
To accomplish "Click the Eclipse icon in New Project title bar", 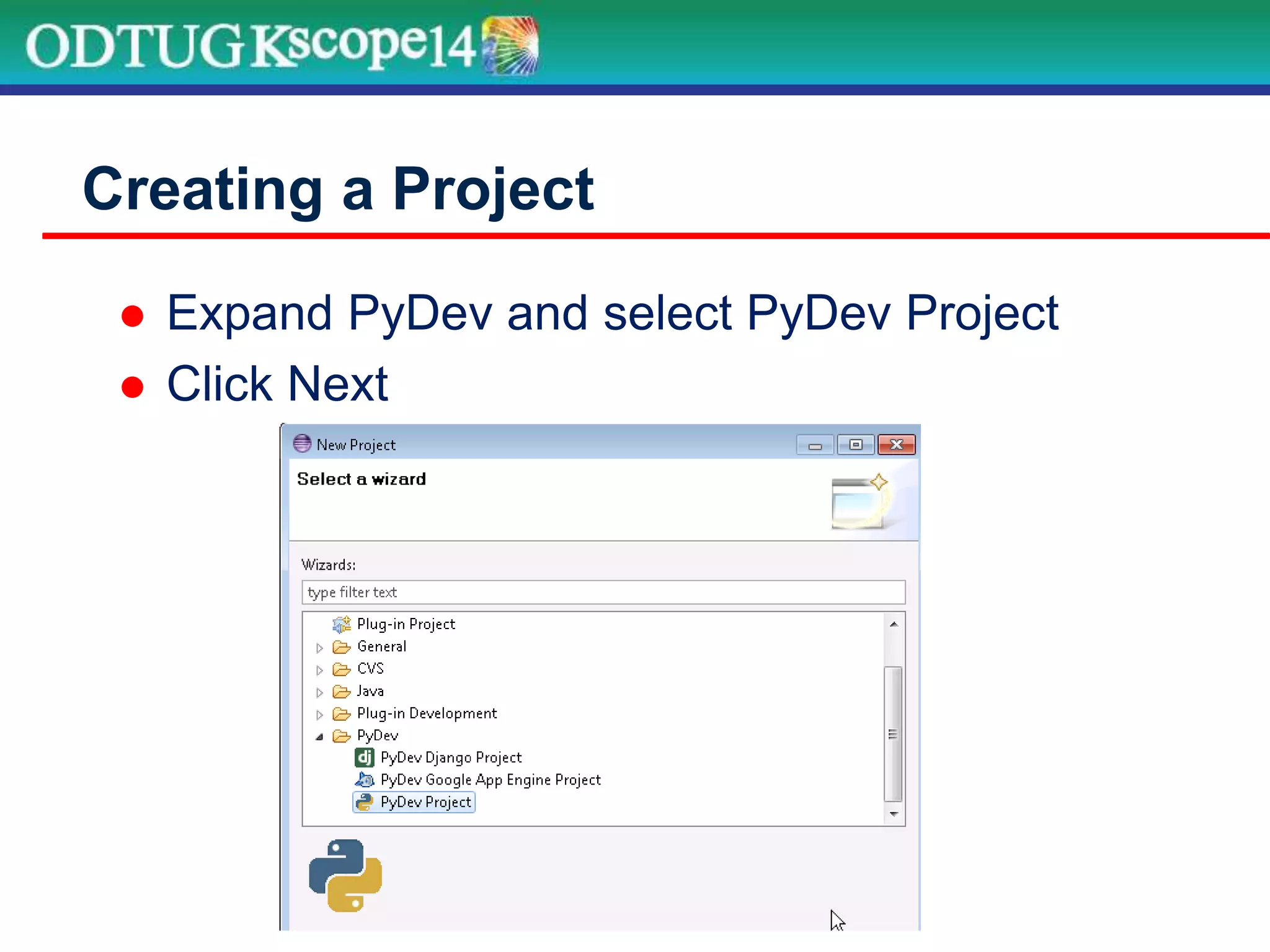I will point(302,444).
